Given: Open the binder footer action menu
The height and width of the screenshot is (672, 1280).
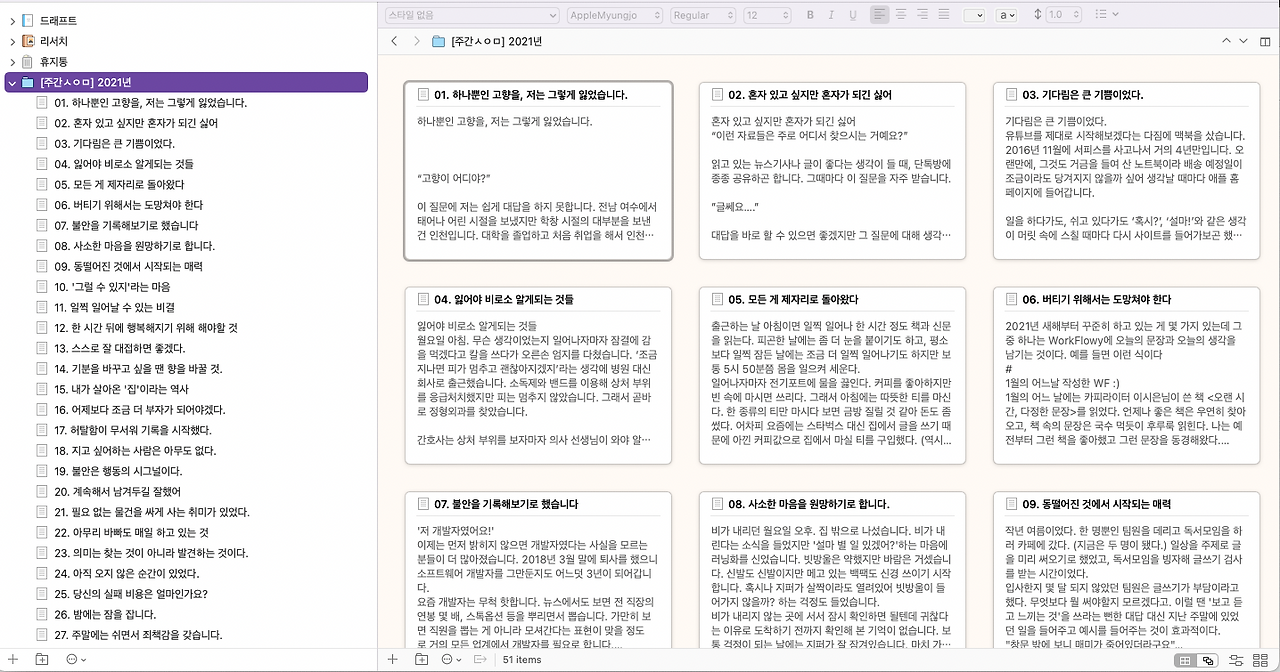Looking at the screenshot, I should coord(76,659).
